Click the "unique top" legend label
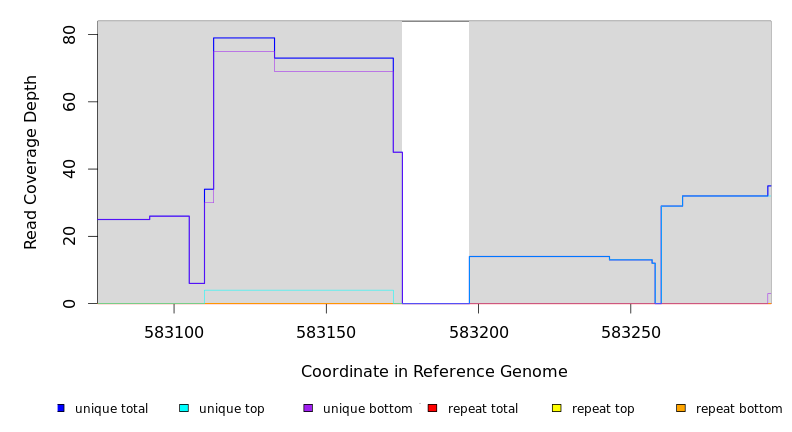The image size is (792, 432). (231, 409)
